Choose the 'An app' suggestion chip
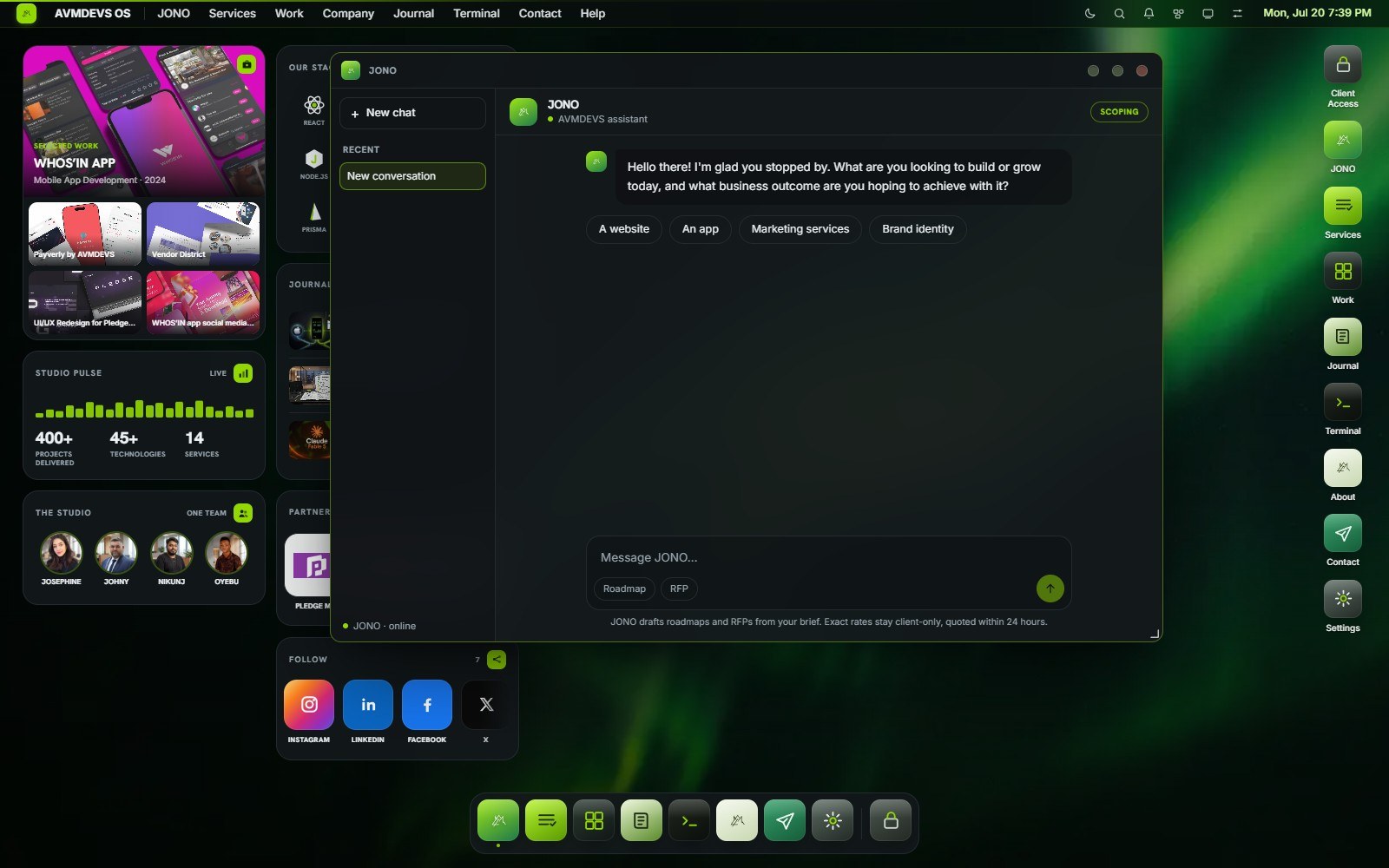The width and height of the screenshot is (1389, 868). pyautogui.click(x=701, y=229)
